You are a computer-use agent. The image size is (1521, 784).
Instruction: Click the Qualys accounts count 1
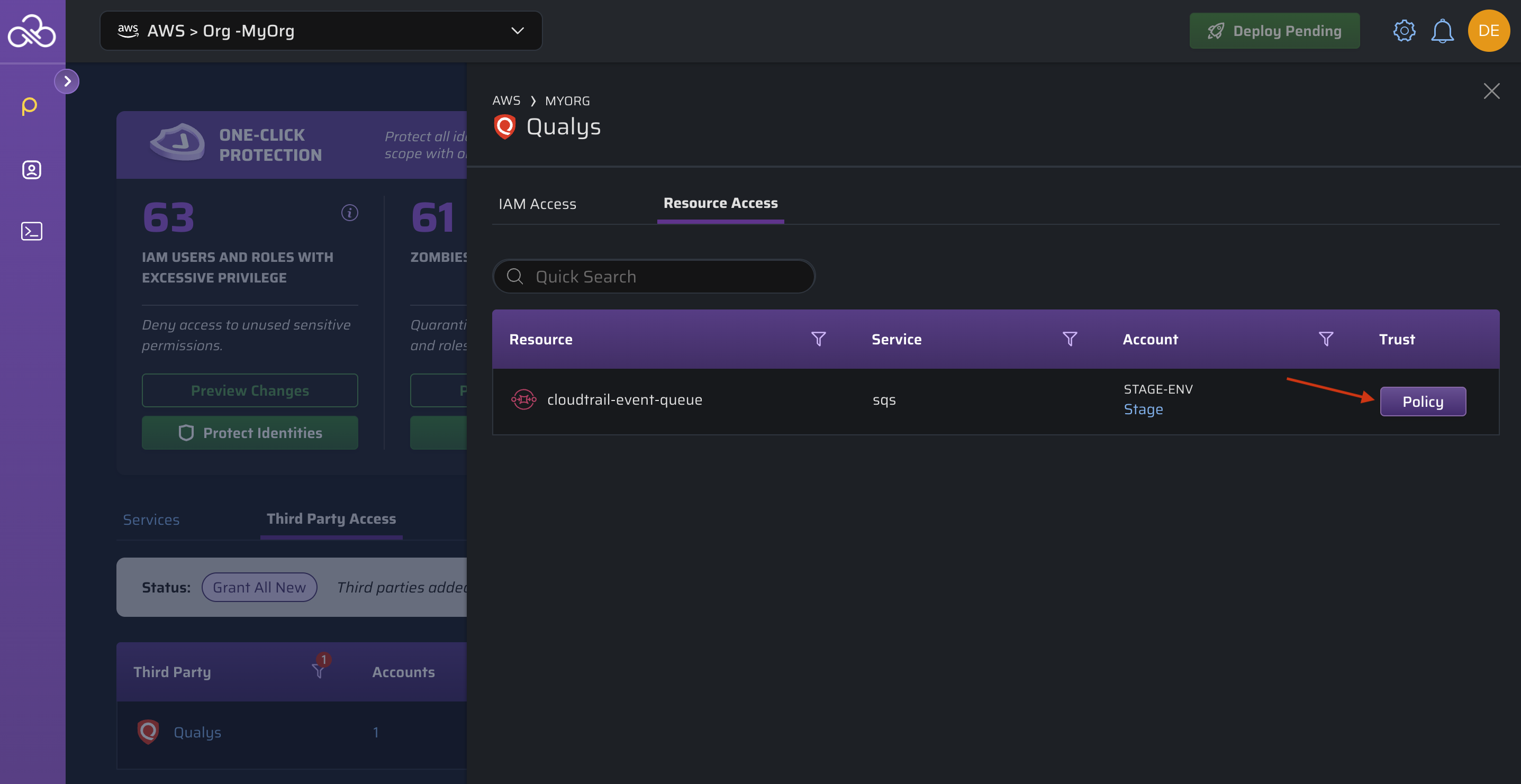click(x=376, y=732)
